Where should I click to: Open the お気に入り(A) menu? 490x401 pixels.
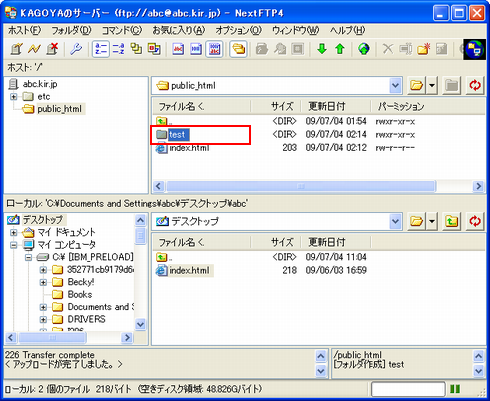coord(179,30)
